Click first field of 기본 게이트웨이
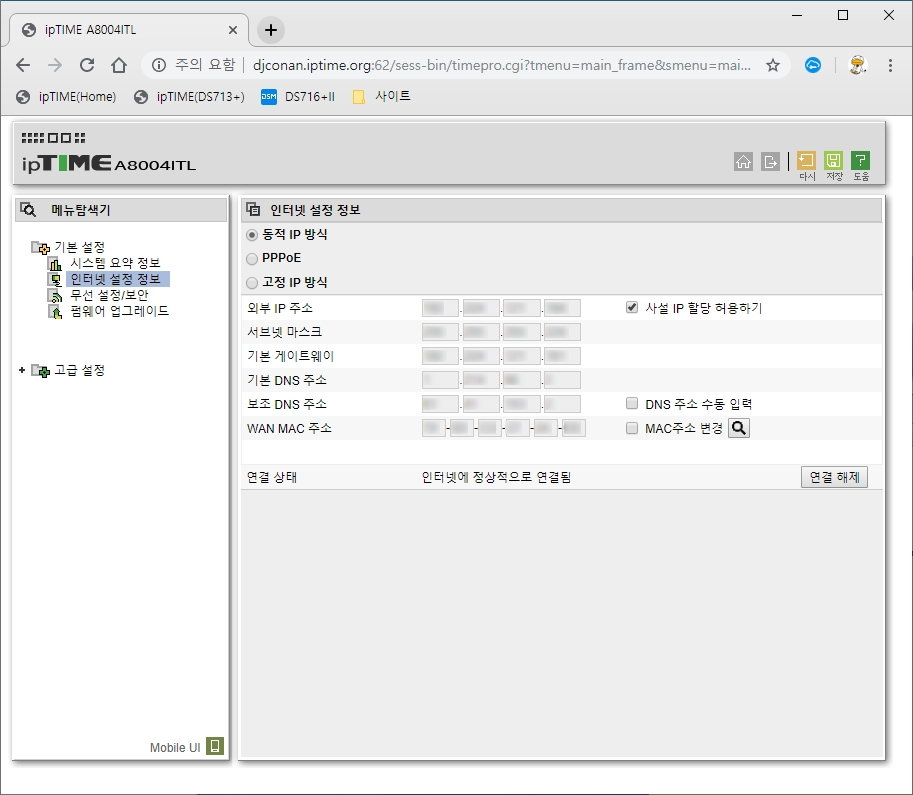913x795 pixels. 440,356
